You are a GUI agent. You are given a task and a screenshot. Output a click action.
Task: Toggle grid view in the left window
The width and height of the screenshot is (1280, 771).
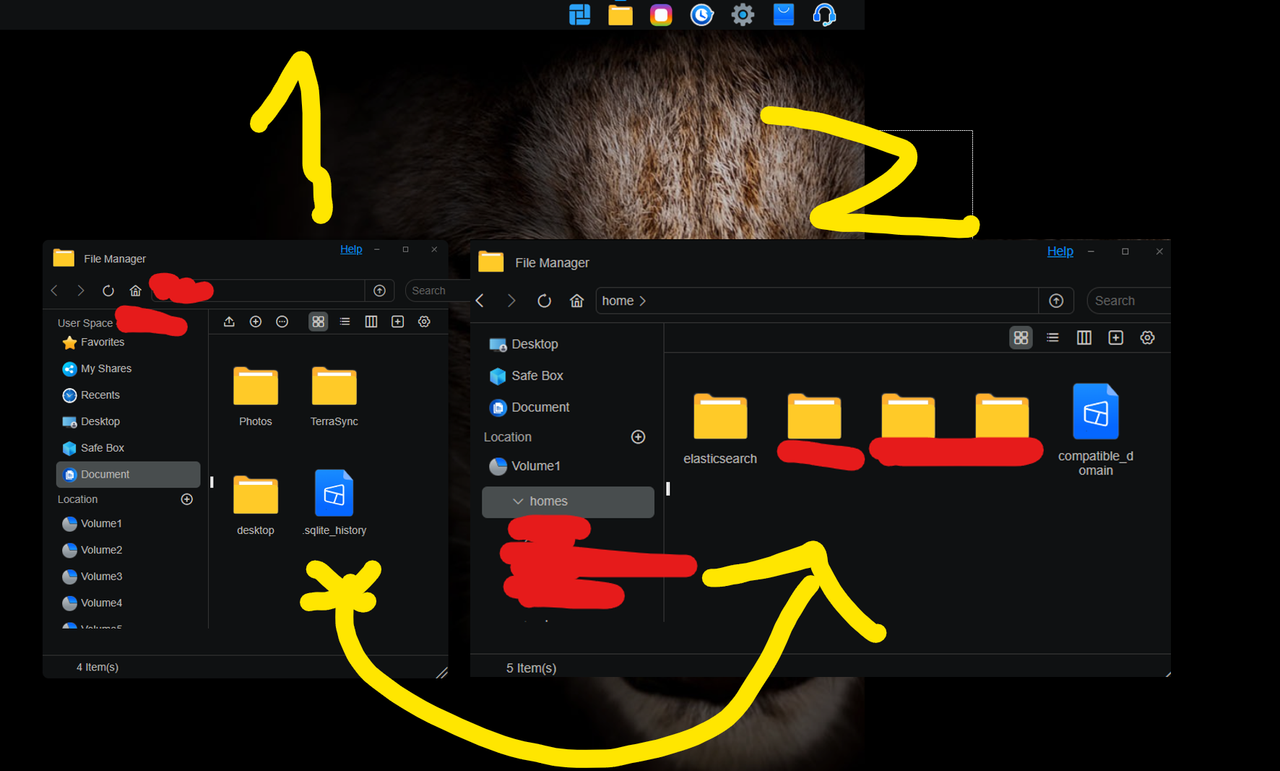pos(318,321)
